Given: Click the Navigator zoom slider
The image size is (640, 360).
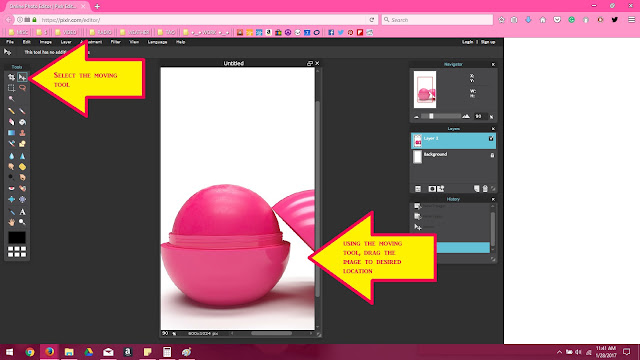Looking at the screenshot, I should pyautogui.click(x=440, y=116).
